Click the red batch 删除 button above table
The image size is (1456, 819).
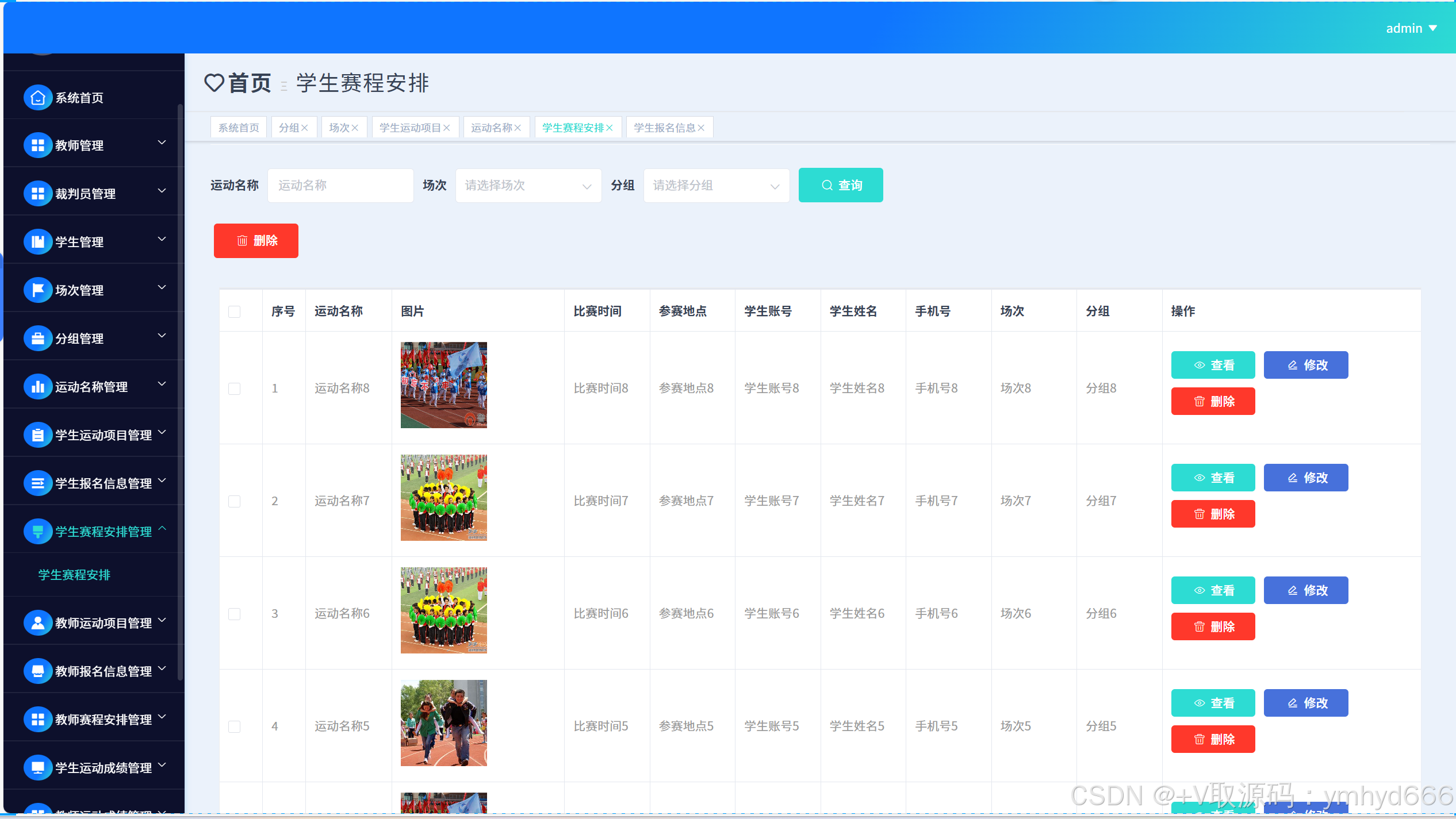(256, 241)
